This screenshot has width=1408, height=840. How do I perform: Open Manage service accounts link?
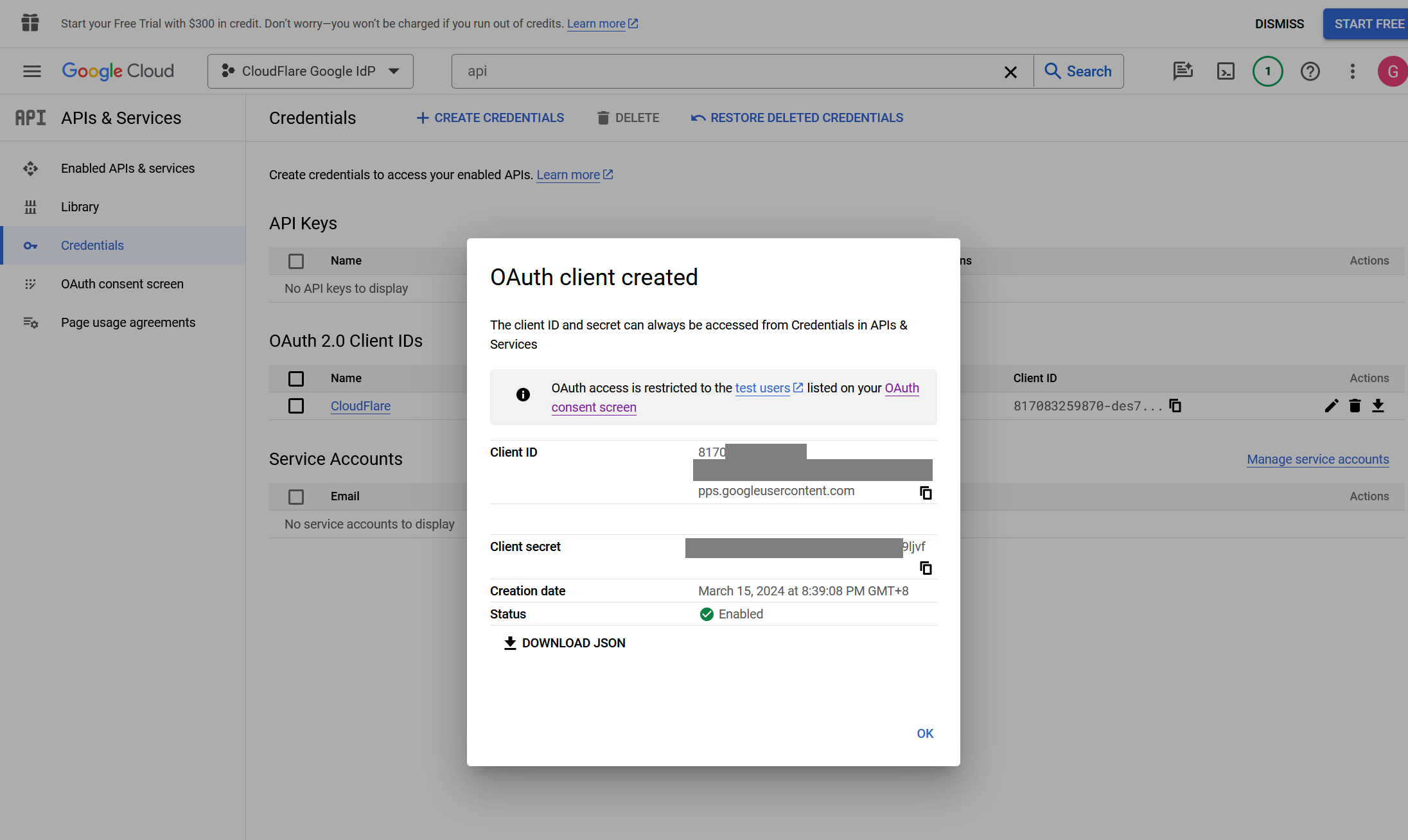(1318, 459)
